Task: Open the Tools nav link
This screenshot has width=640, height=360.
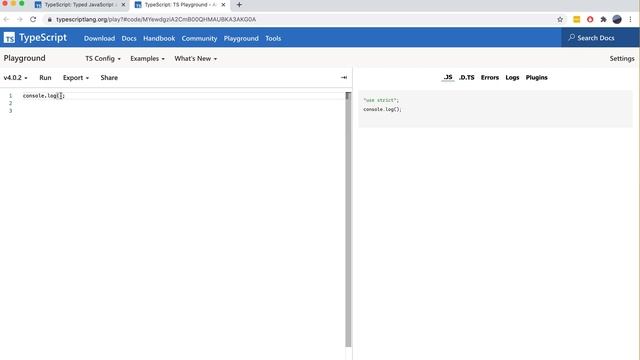Action: point(273,38)
